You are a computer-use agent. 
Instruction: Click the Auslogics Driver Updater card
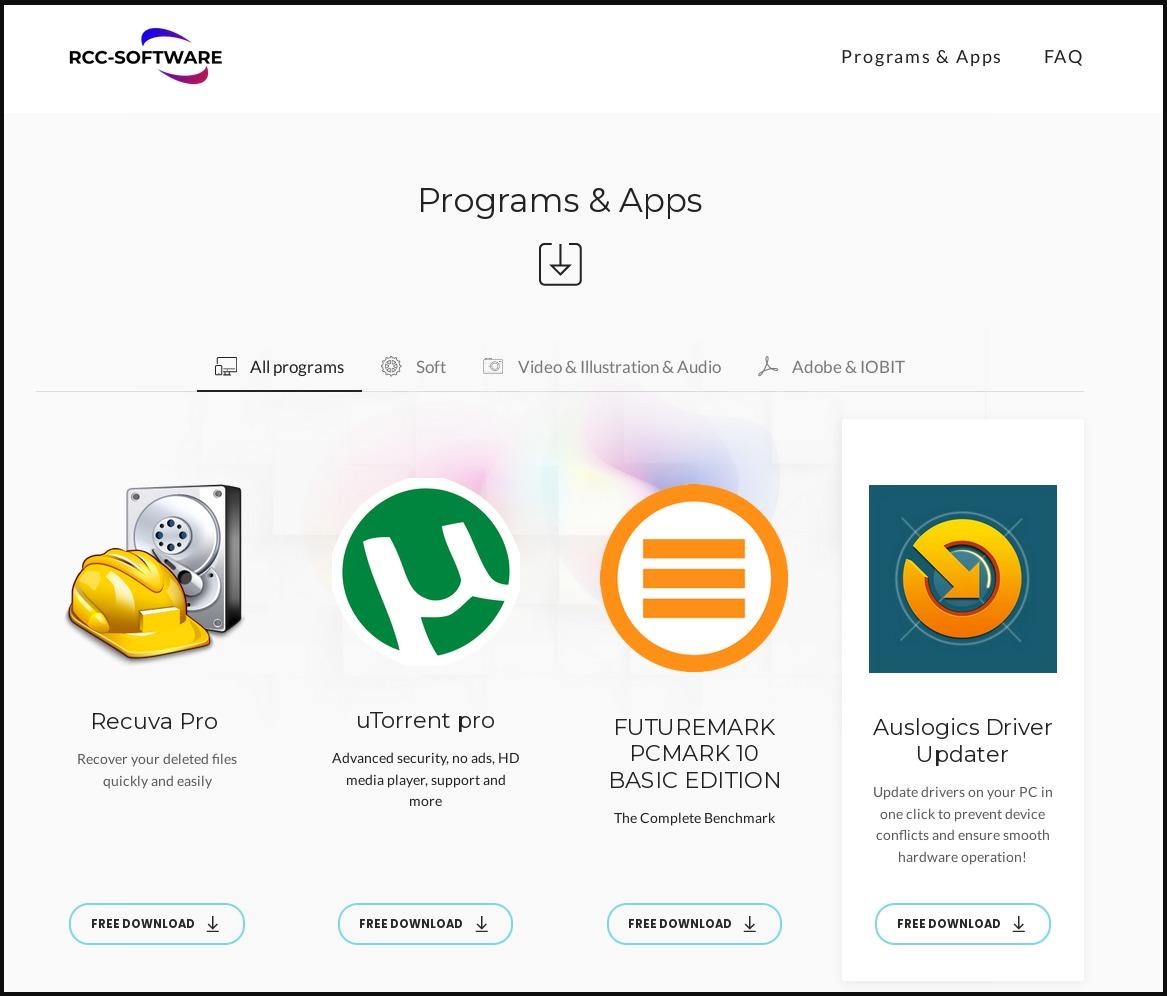click(962, 700)
